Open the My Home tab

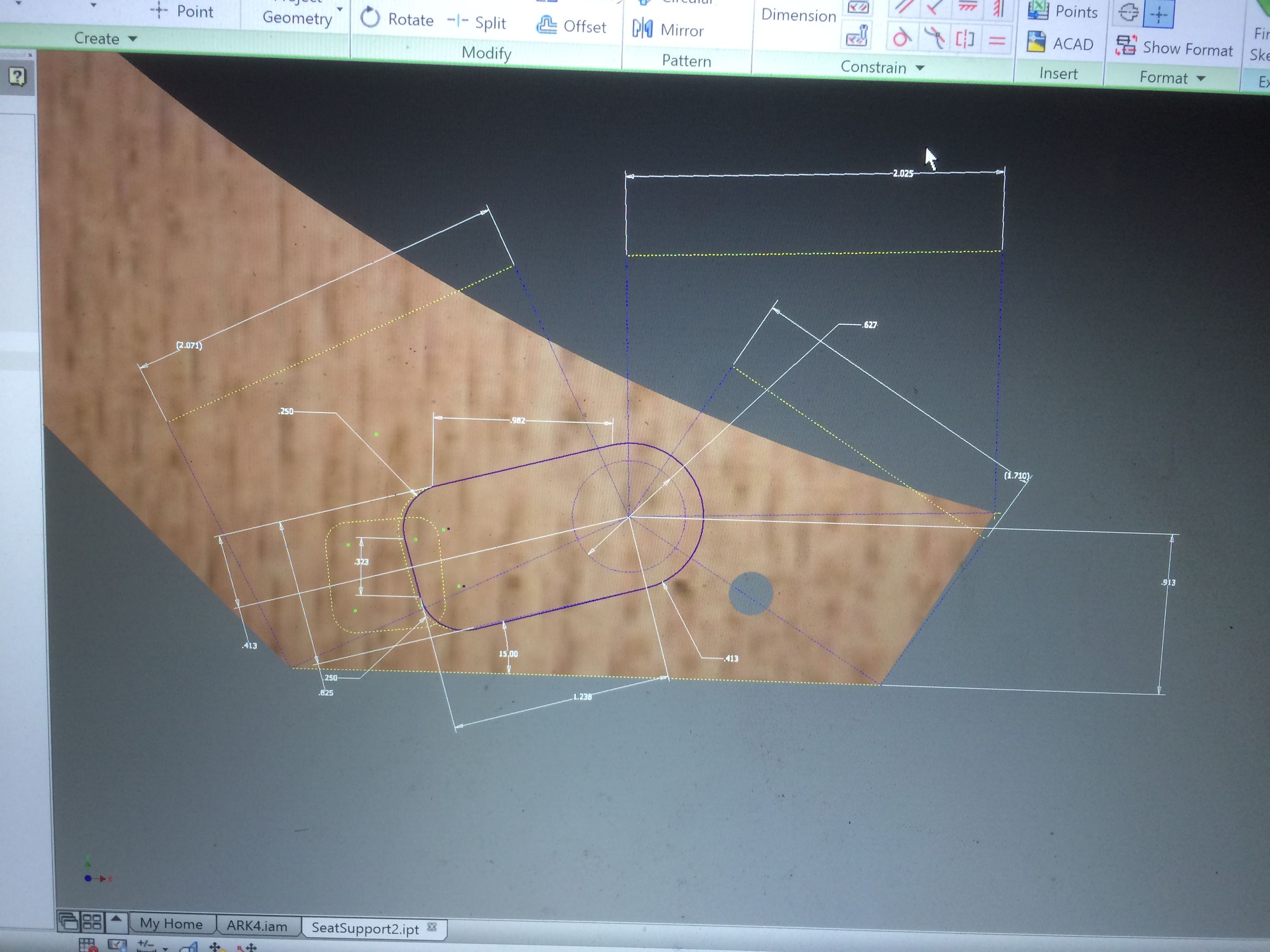click(171, 924)
